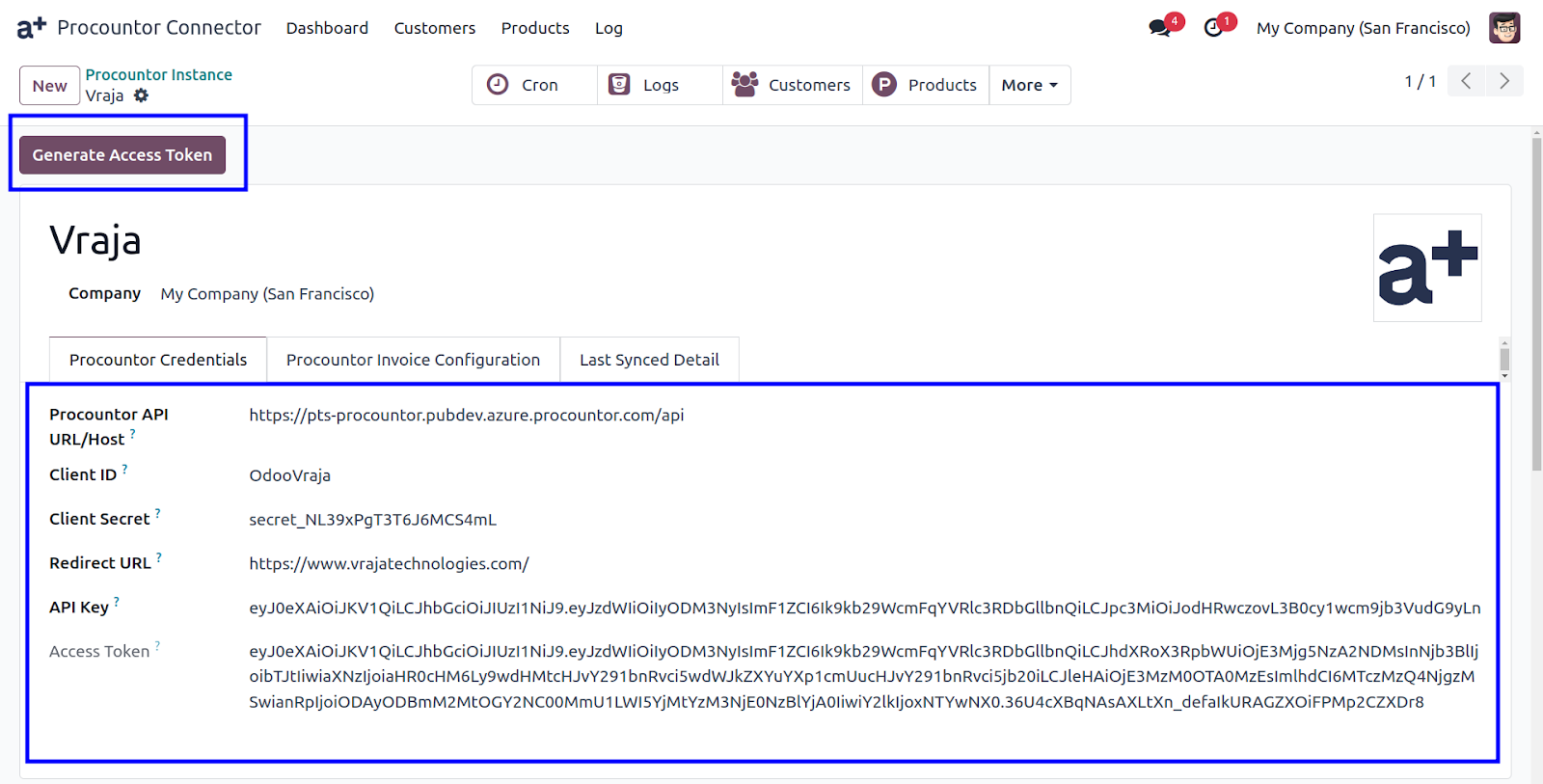This screenshot has height=784, width=1543.
Task: Open the company switcher My Company (San Francisco)
Action: 1364,28
